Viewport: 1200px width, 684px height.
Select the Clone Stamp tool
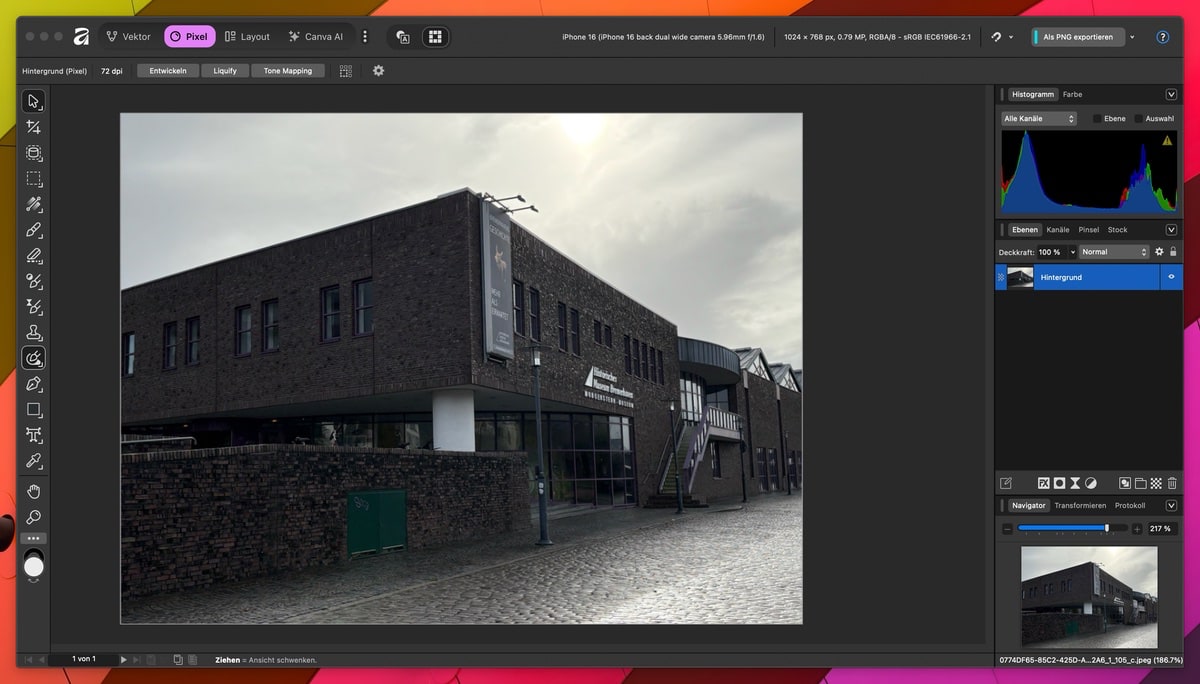click(x=34, y=333)
